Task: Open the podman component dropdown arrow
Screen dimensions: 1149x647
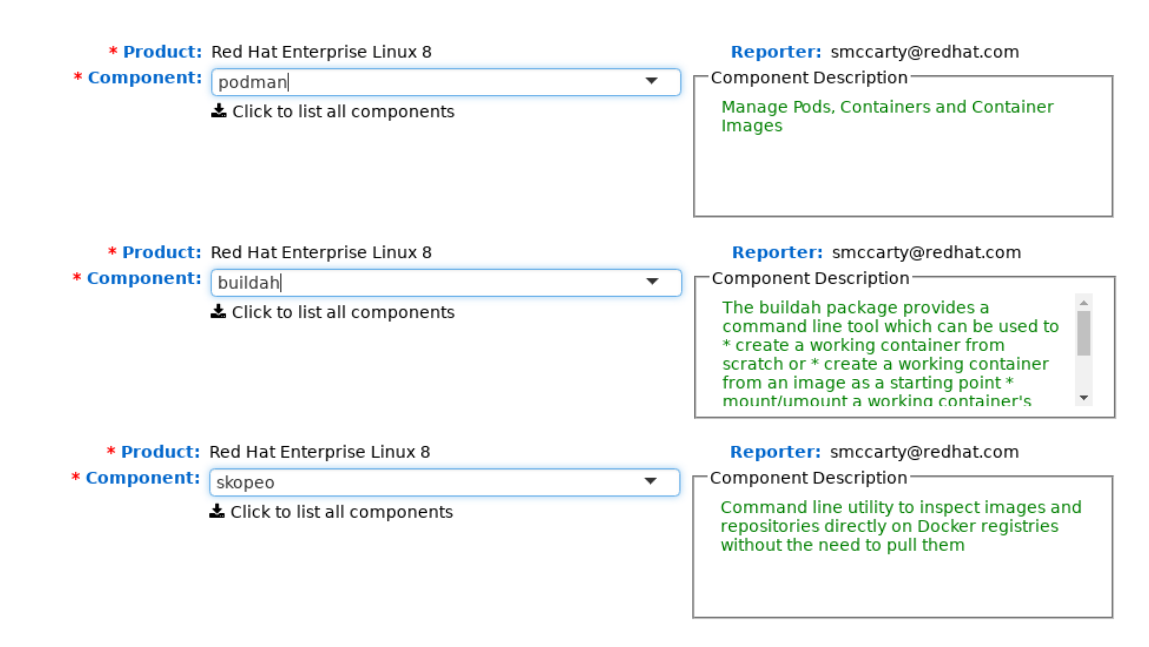Action: [x=652, y=82]
